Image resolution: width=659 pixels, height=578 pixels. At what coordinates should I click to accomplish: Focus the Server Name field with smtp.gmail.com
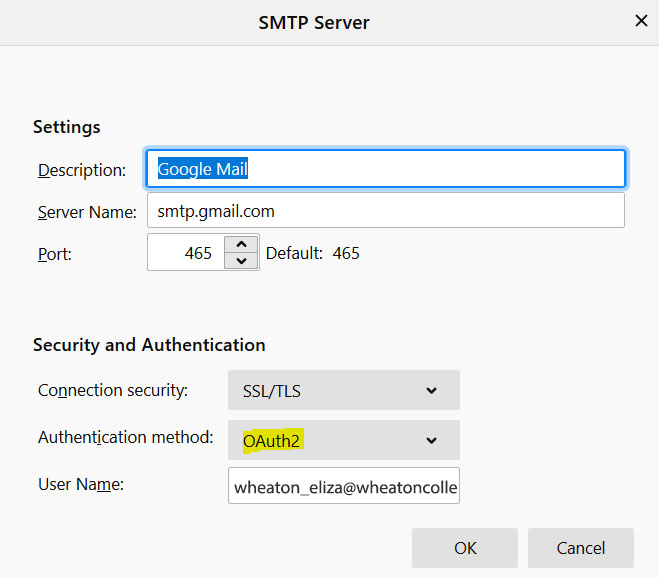tap(385, 211)
